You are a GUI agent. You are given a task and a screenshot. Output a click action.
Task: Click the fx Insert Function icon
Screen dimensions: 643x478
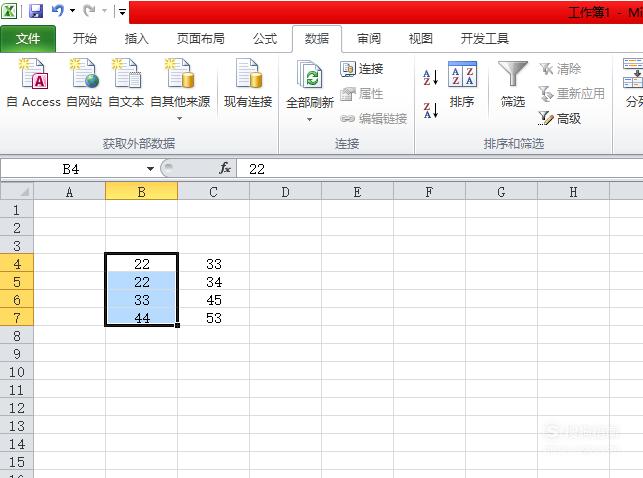point(225,168)
